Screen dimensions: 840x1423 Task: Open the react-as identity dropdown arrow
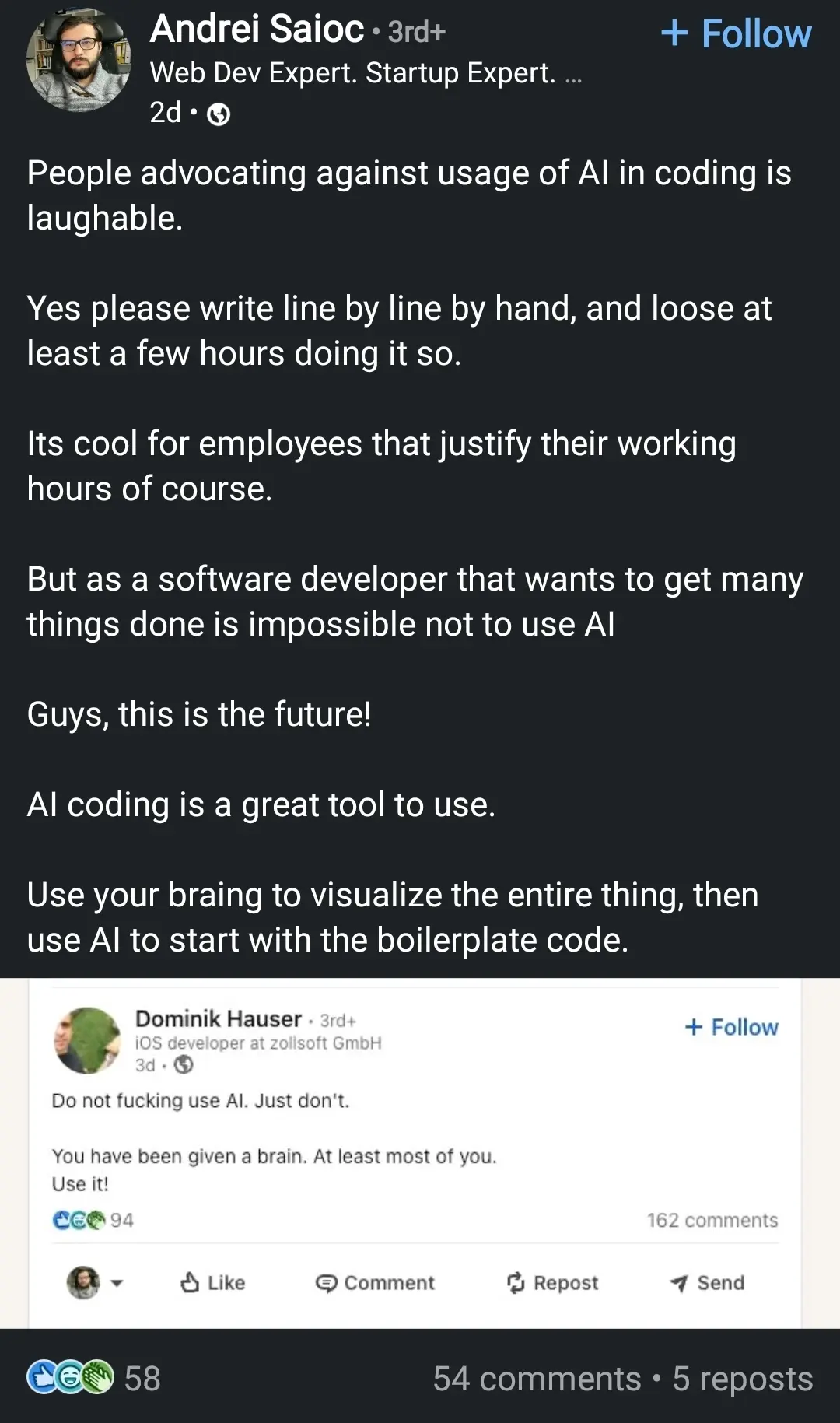click(x=117, y=1283)
